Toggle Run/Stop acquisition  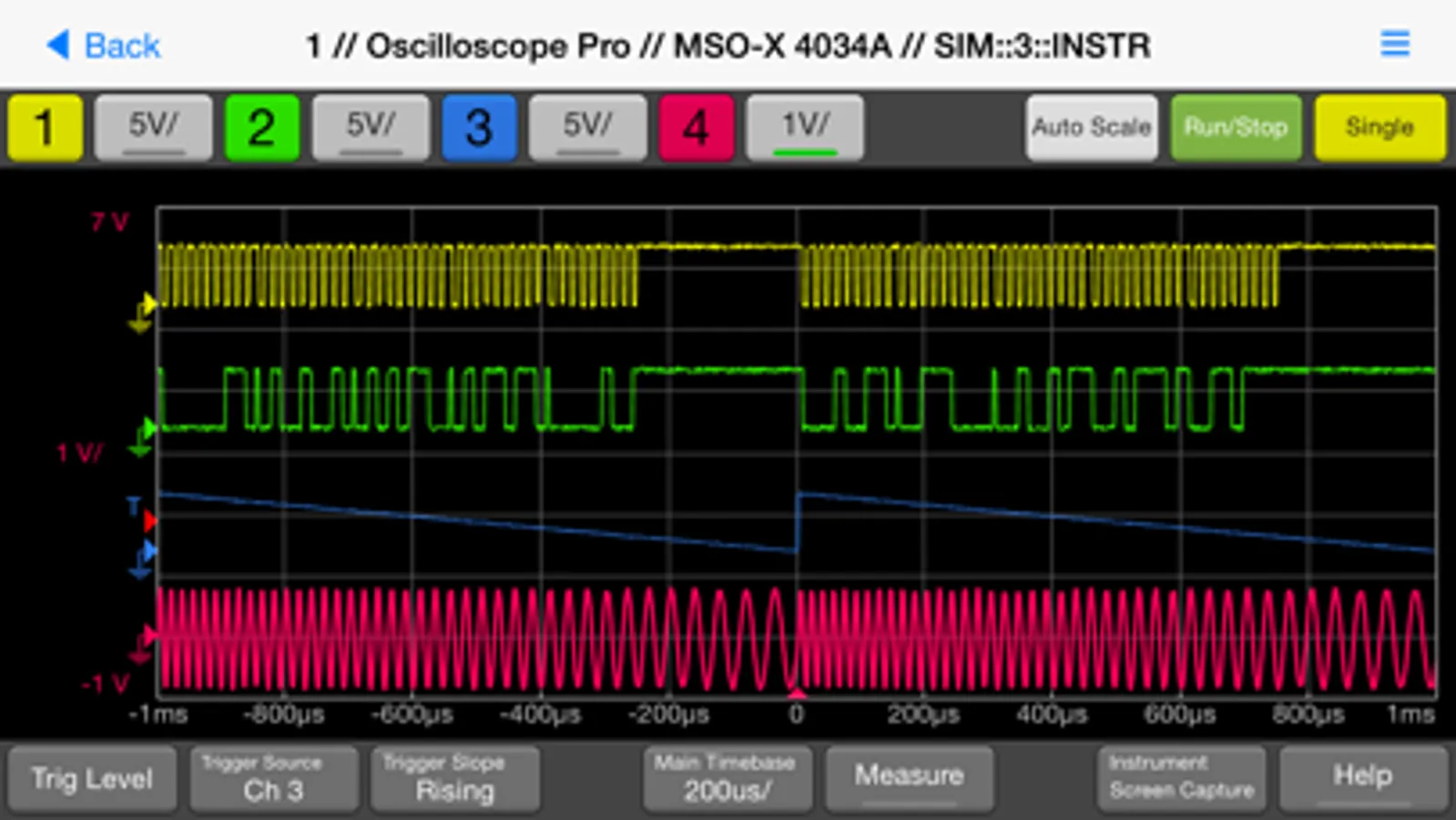tap(1236, 128)
